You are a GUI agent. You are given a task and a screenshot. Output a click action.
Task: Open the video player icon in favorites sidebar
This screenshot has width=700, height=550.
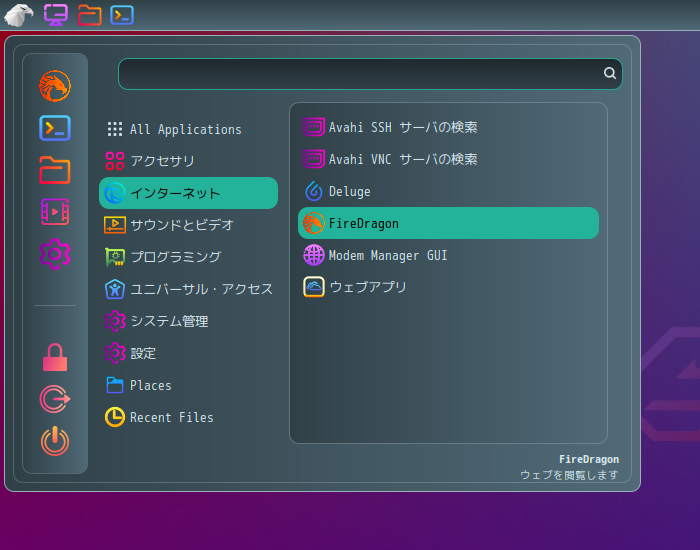click(x=55, y=212)
